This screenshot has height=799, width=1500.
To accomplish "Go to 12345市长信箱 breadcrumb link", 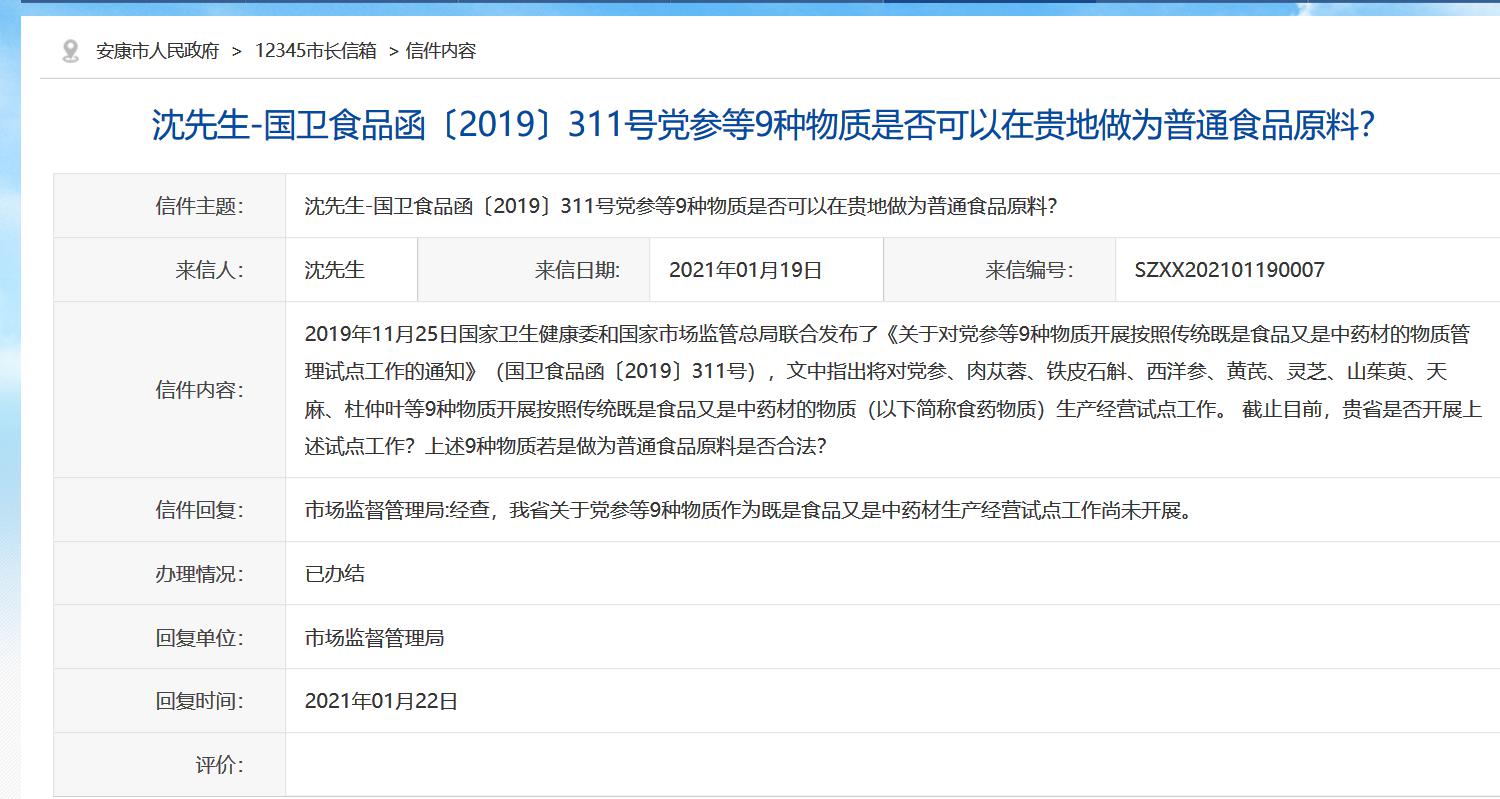I will 316,51.
